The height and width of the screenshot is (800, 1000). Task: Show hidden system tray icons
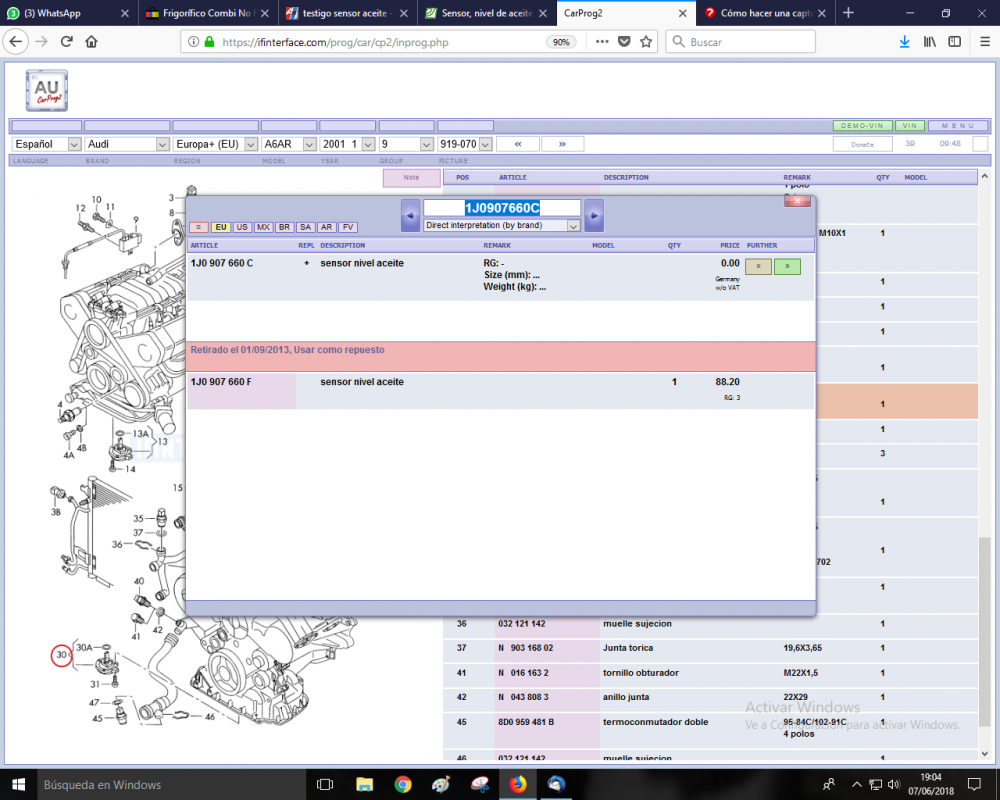857,785
